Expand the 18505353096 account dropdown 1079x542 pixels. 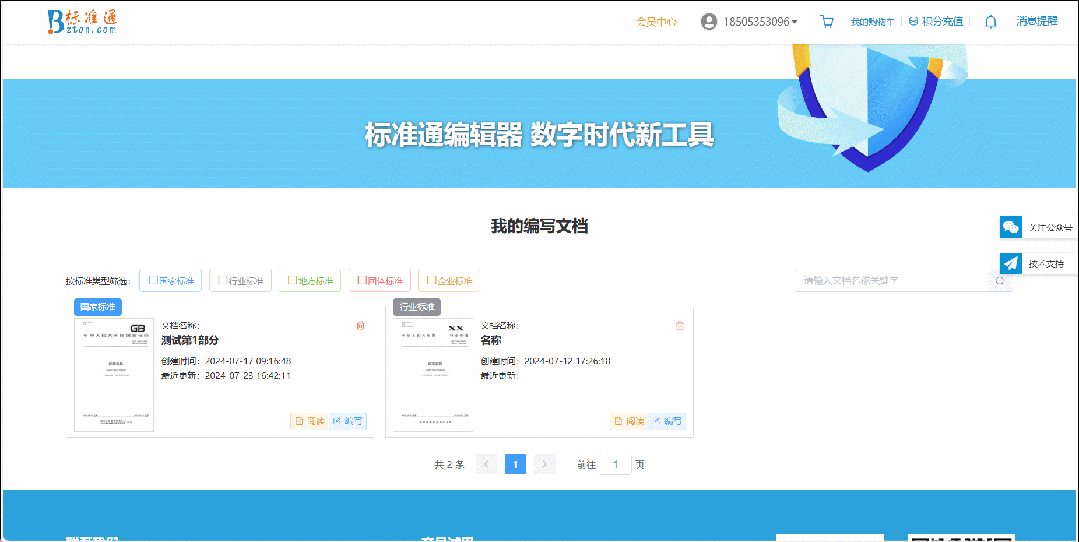760,21
